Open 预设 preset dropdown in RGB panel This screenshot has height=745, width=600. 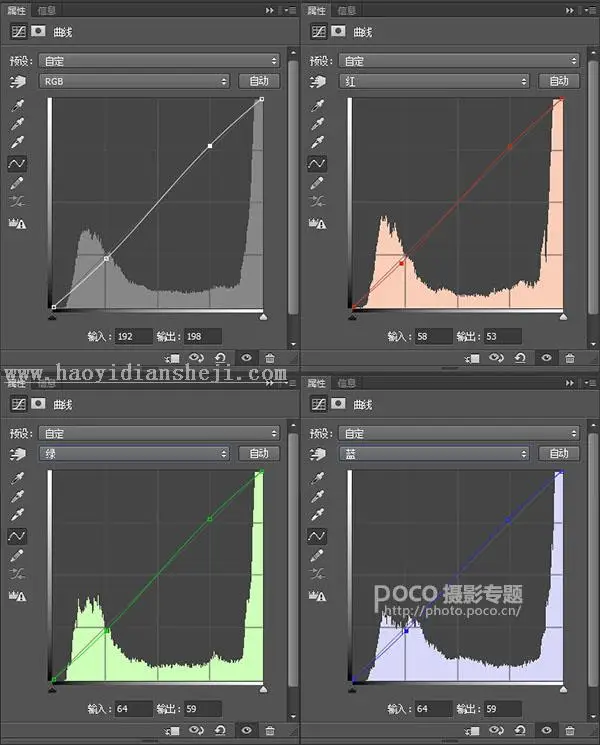tap(159, 61)
